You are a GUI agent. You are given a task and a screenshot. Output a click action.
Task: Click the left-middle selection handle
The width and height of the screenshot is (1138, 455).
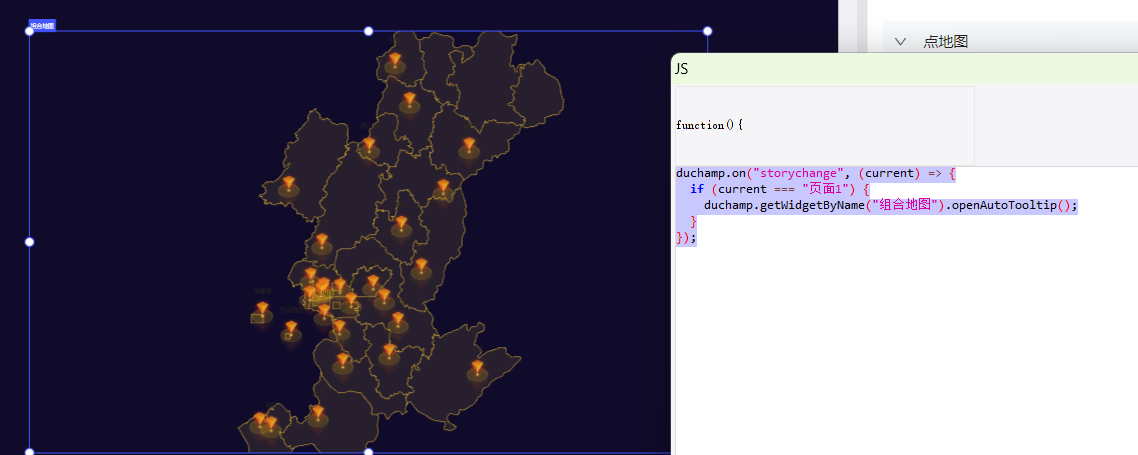click(x=29, y=242)
